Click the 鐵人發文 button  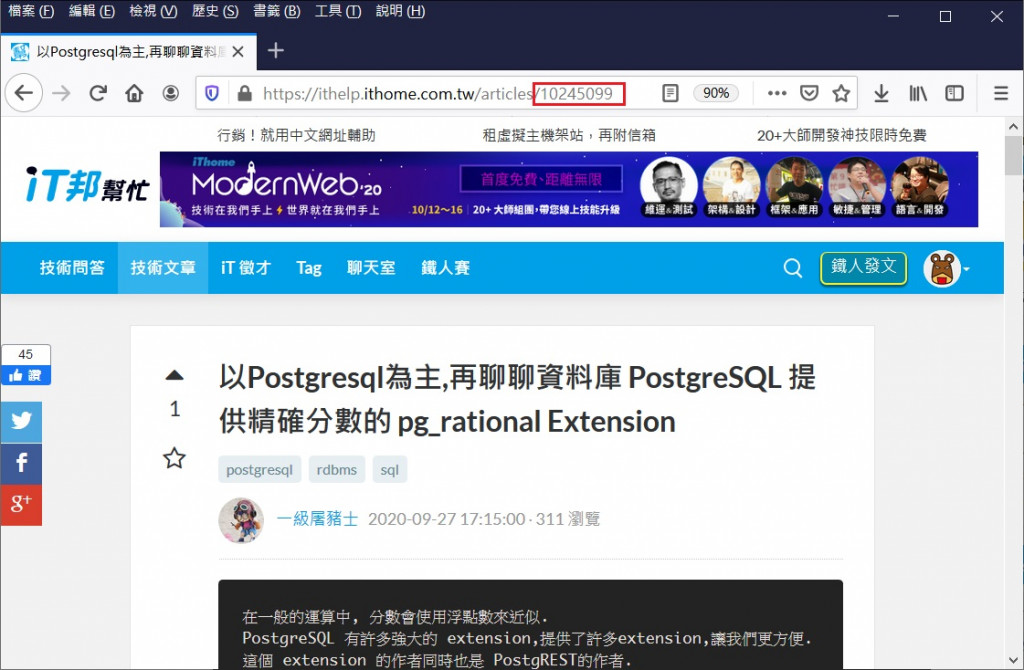(x=863, y=268)
